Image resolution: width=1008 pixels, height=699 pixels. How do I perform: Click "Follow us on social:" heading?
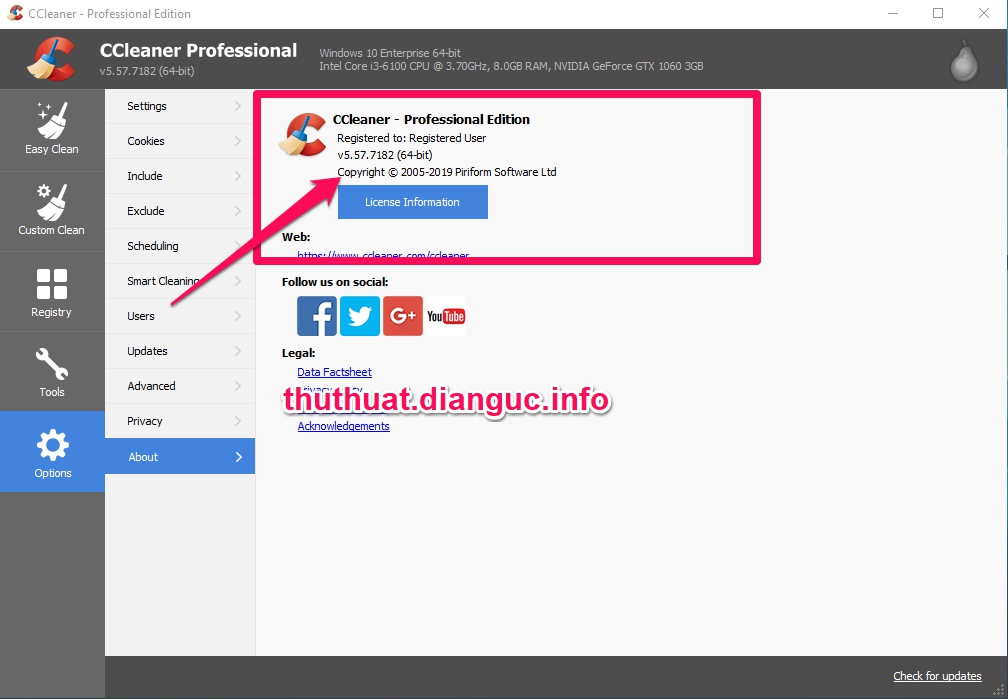(x=335, y=282)
